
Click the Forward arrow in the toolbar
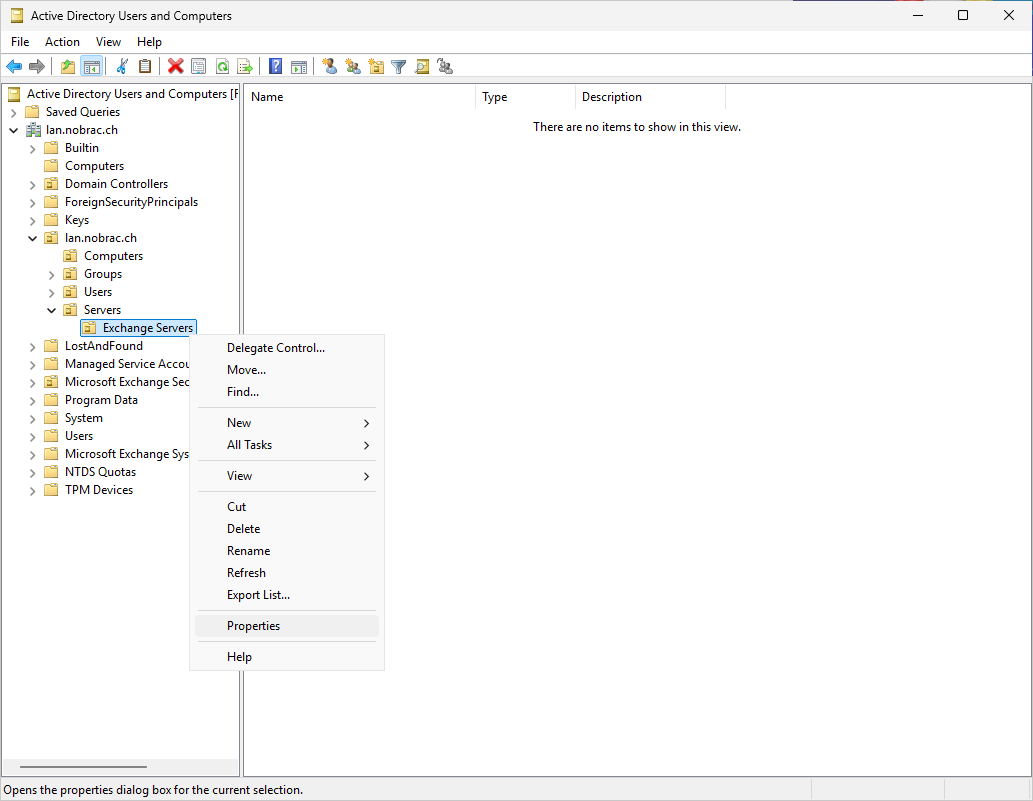point(37,67)
